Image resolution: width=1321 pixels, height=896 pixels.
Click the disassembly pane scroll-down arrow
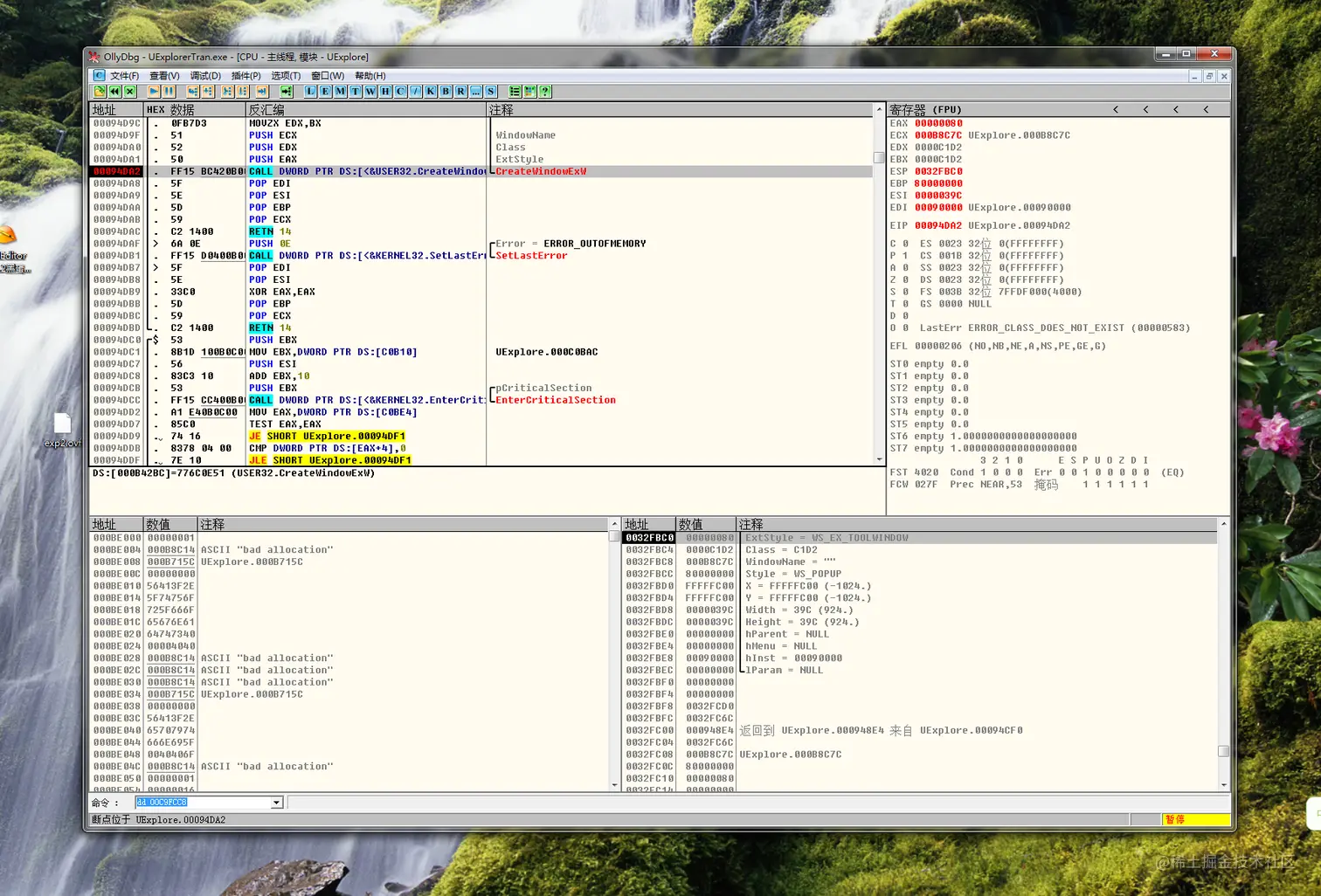coord(879,459)
